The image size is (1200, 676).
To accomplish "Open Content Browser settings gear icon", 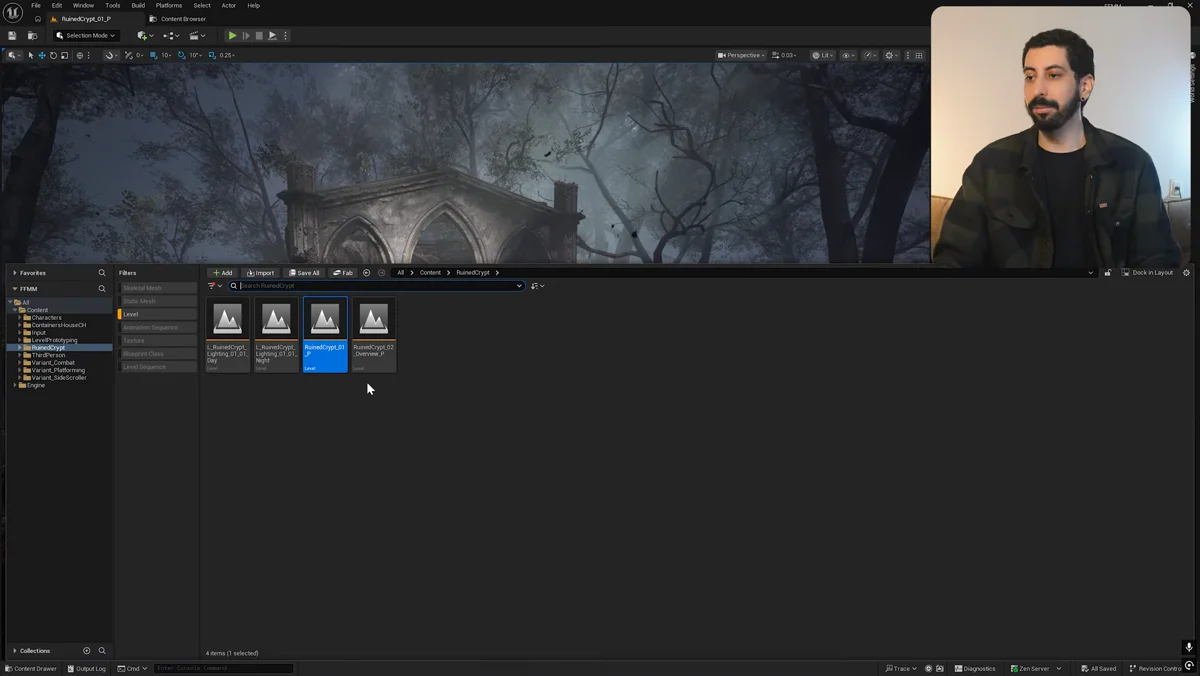I will pyautogui.click(x=1187, y=272).
